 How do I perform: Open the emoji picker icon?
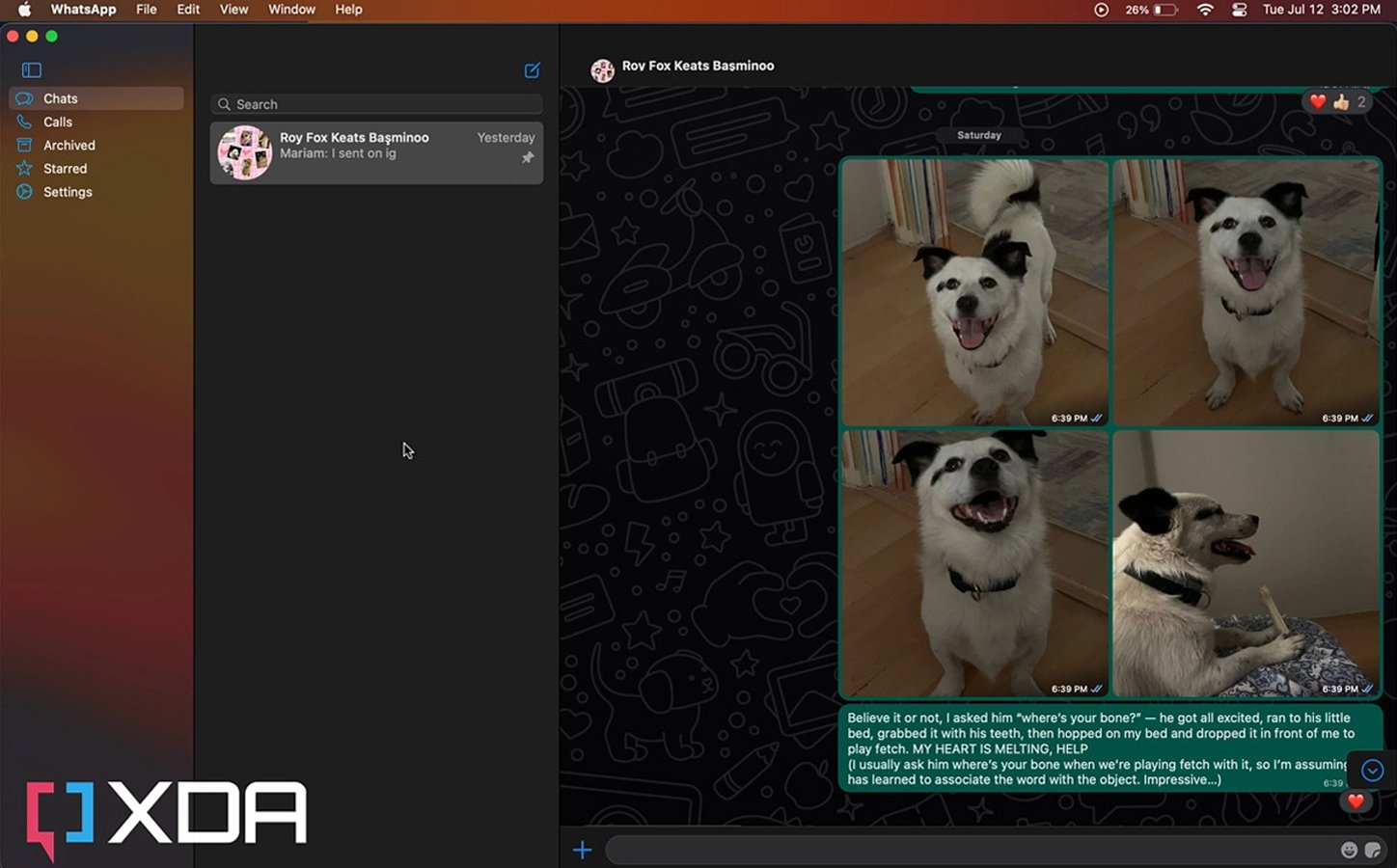(1349, 850)
